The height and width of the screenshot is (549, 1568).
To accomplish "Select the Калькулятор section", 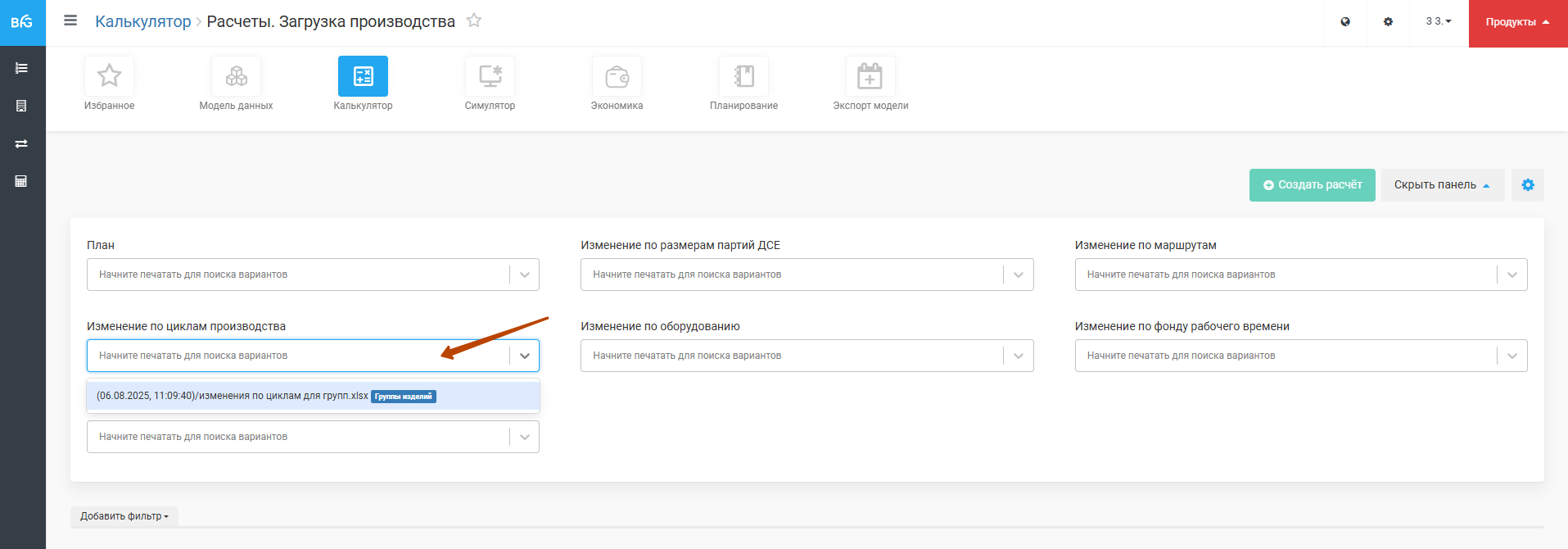I will 363,84.
